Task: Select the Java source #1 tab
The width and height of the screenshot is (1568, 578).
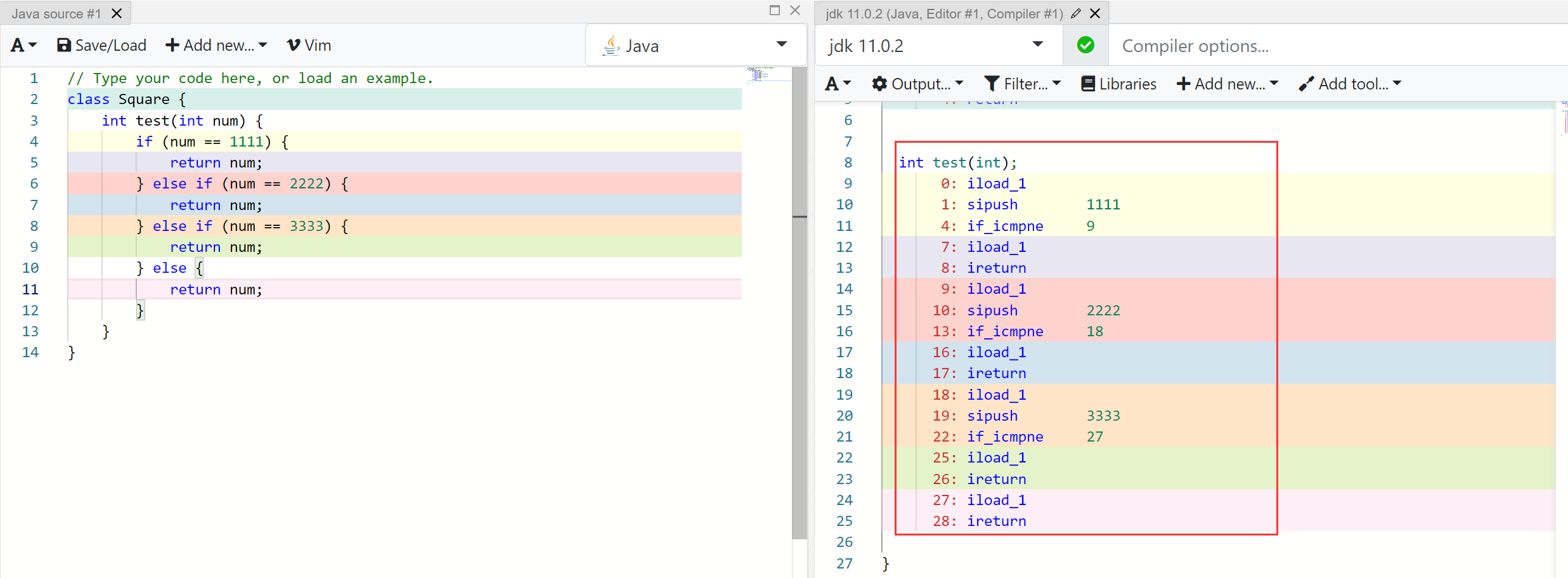Action: (56, 13)
